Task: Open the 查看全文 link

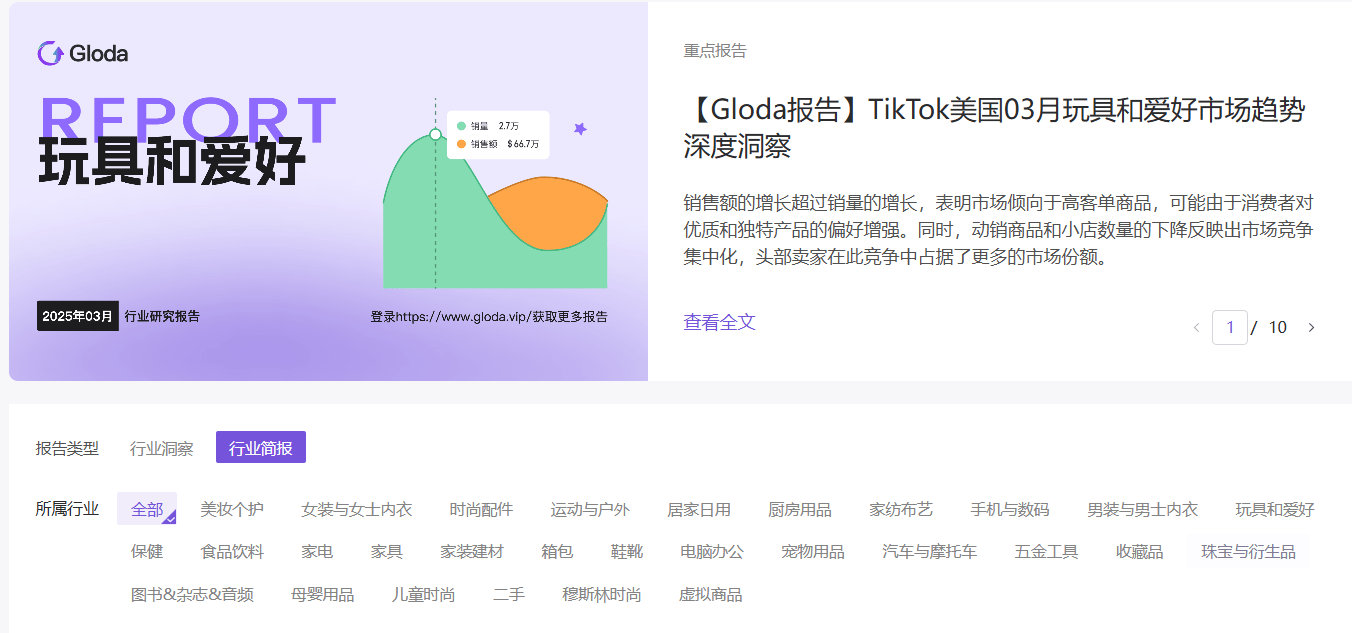Action: pyautogui.click(x=720, y=322)
